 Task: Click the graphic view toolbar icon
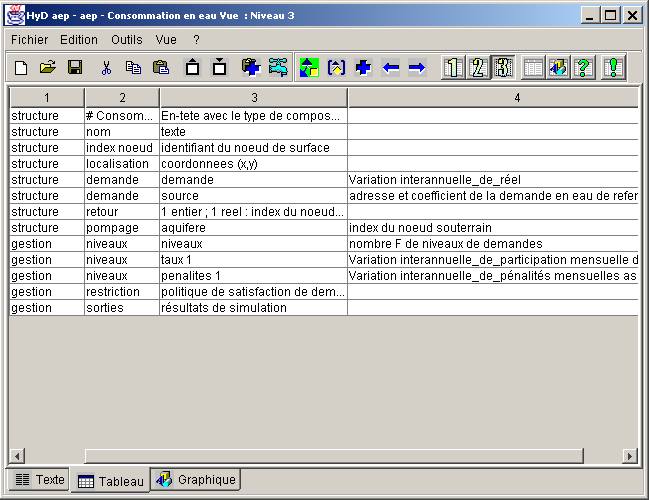point(558,67)
